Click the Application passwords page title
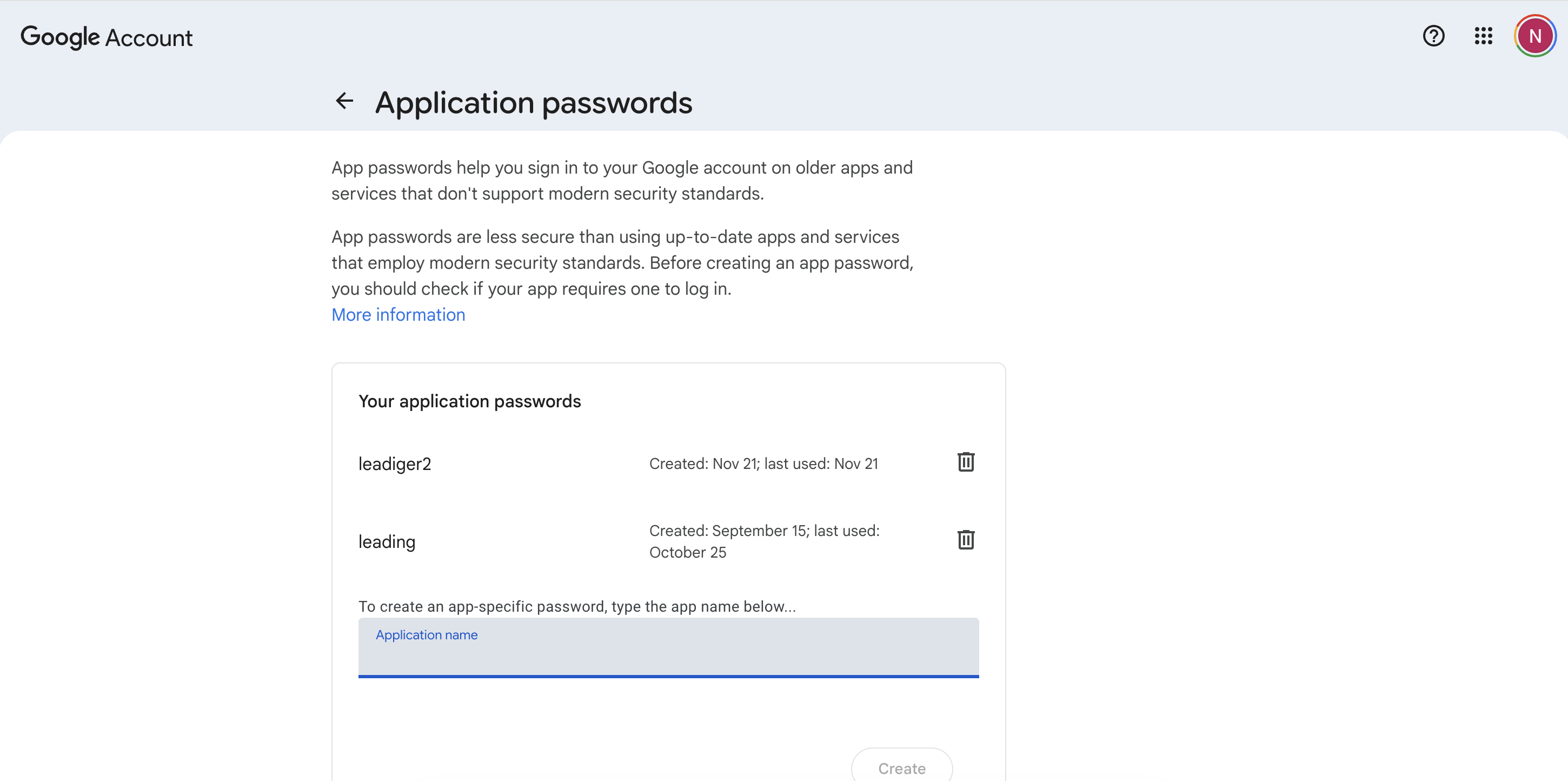This screenshot has height=781, width=1568. tap(533, 103)
